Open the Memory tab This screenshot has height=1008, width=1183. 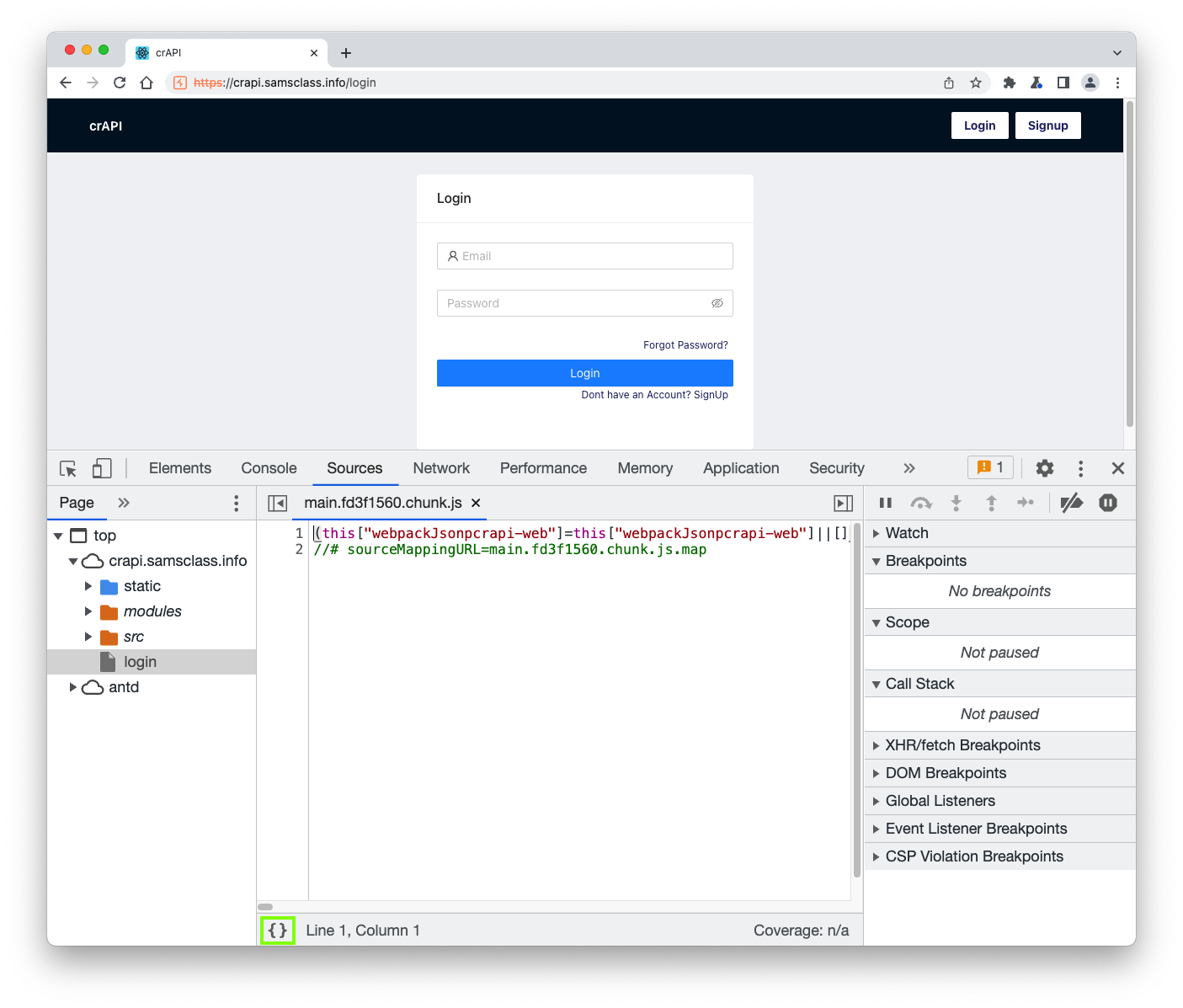pyautogui.click(x=645, y=468)
